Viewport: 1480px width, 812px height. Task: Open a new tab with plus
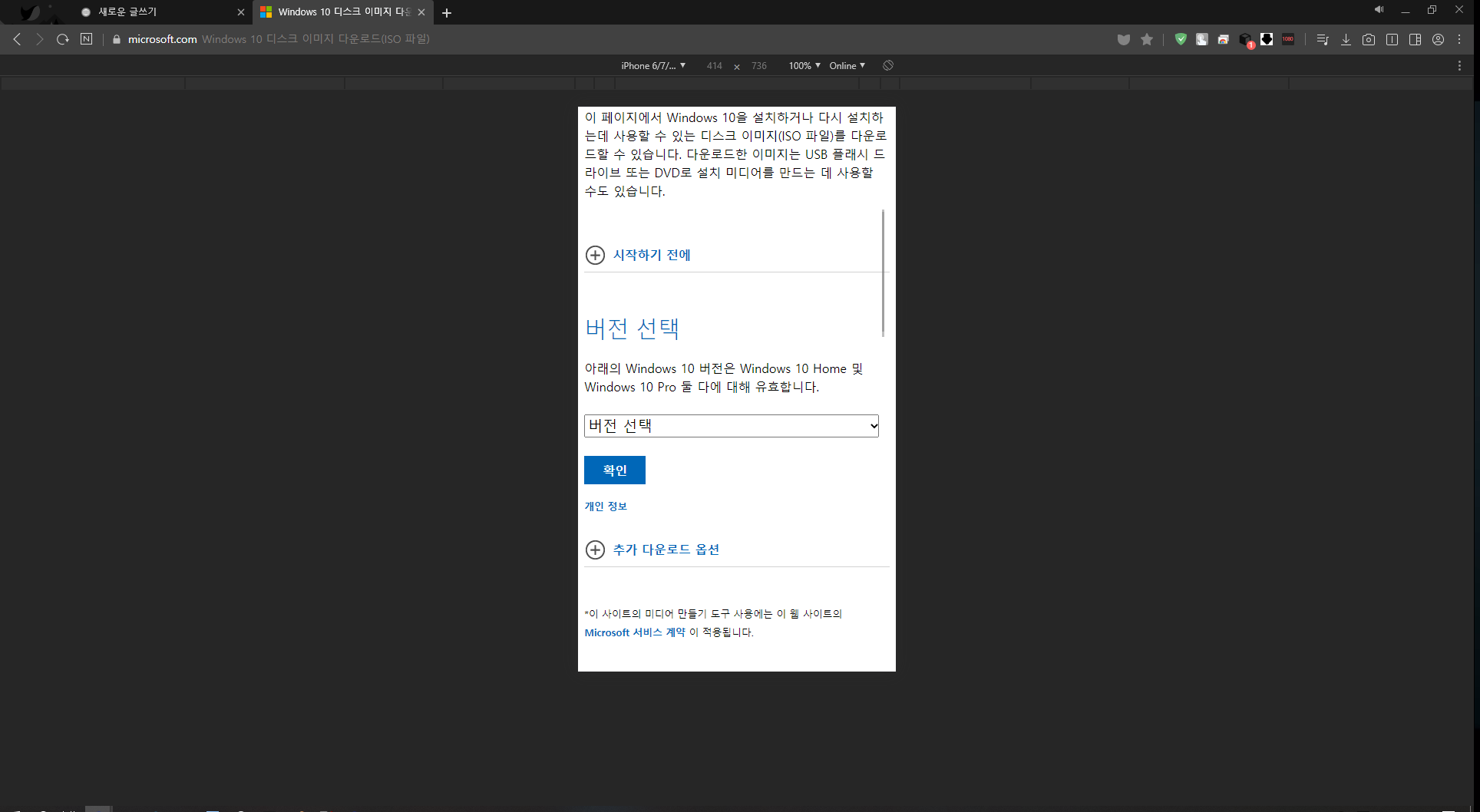447,13
